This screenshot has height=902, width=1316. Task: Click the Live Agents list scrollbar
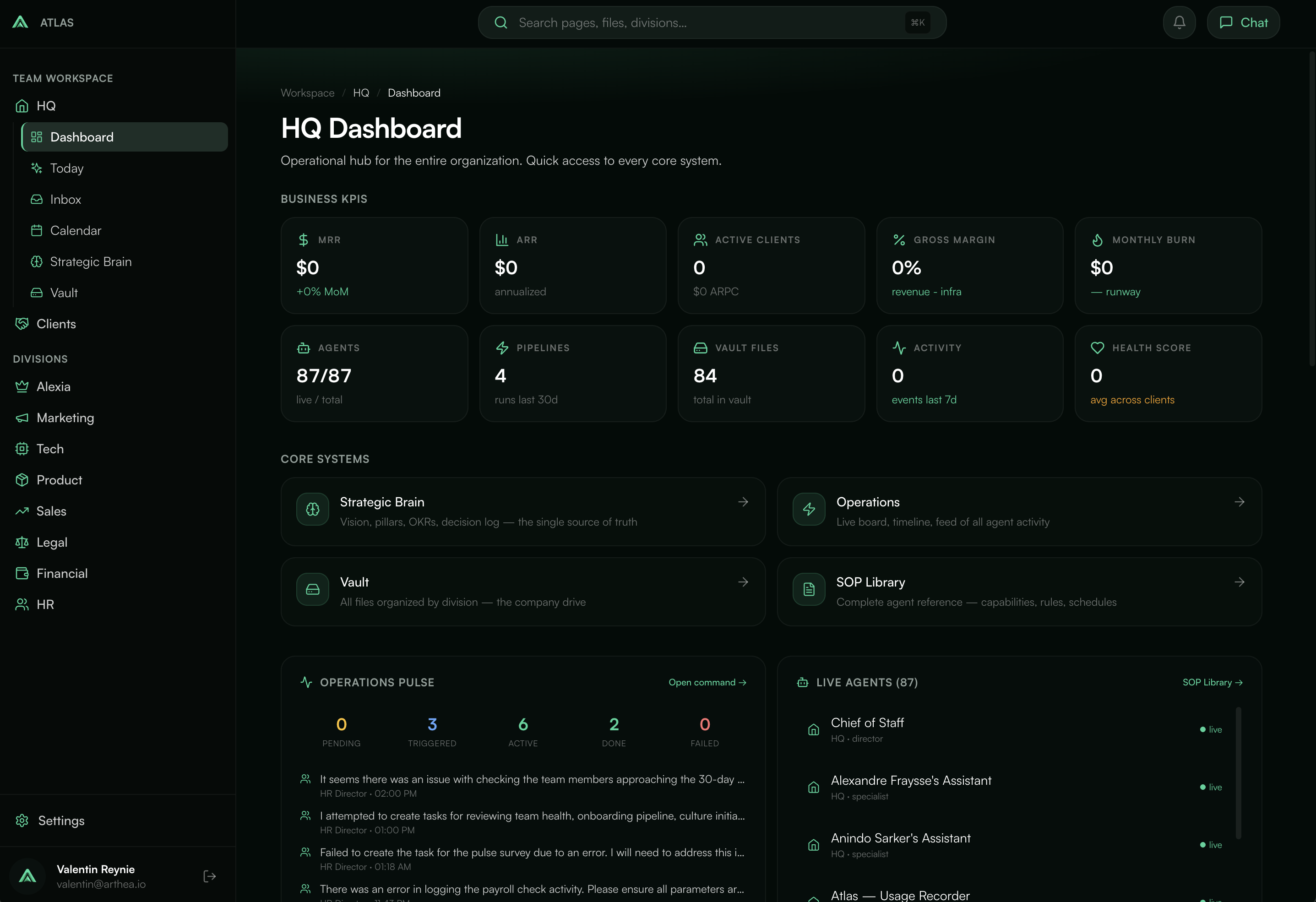[1239, 772]
